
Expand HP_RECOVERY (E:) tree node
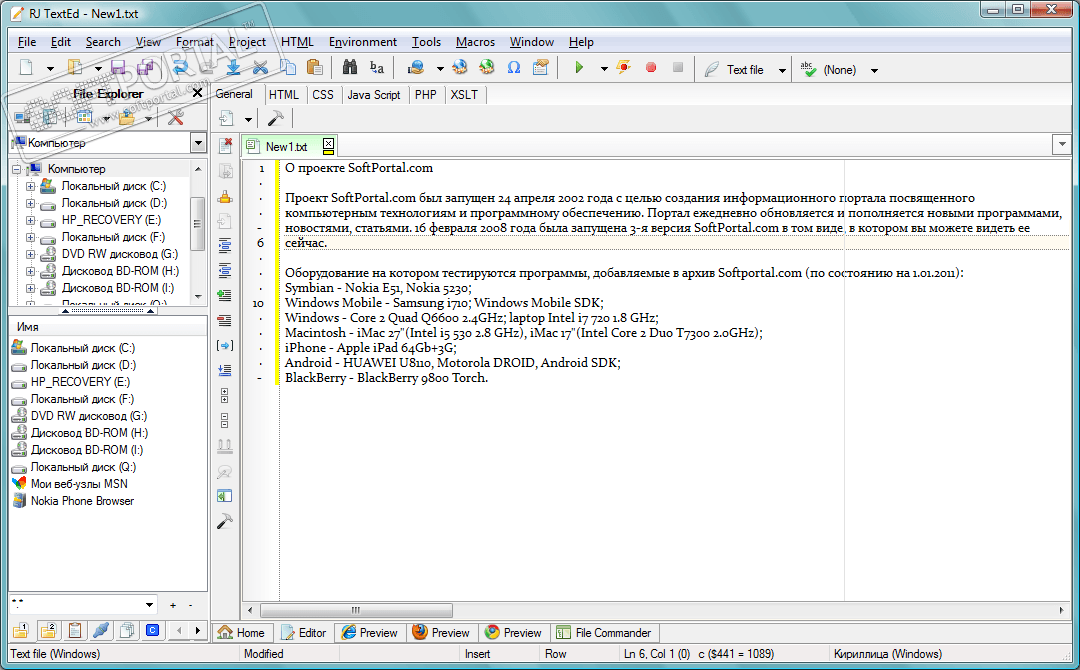[x=30, y=220]
